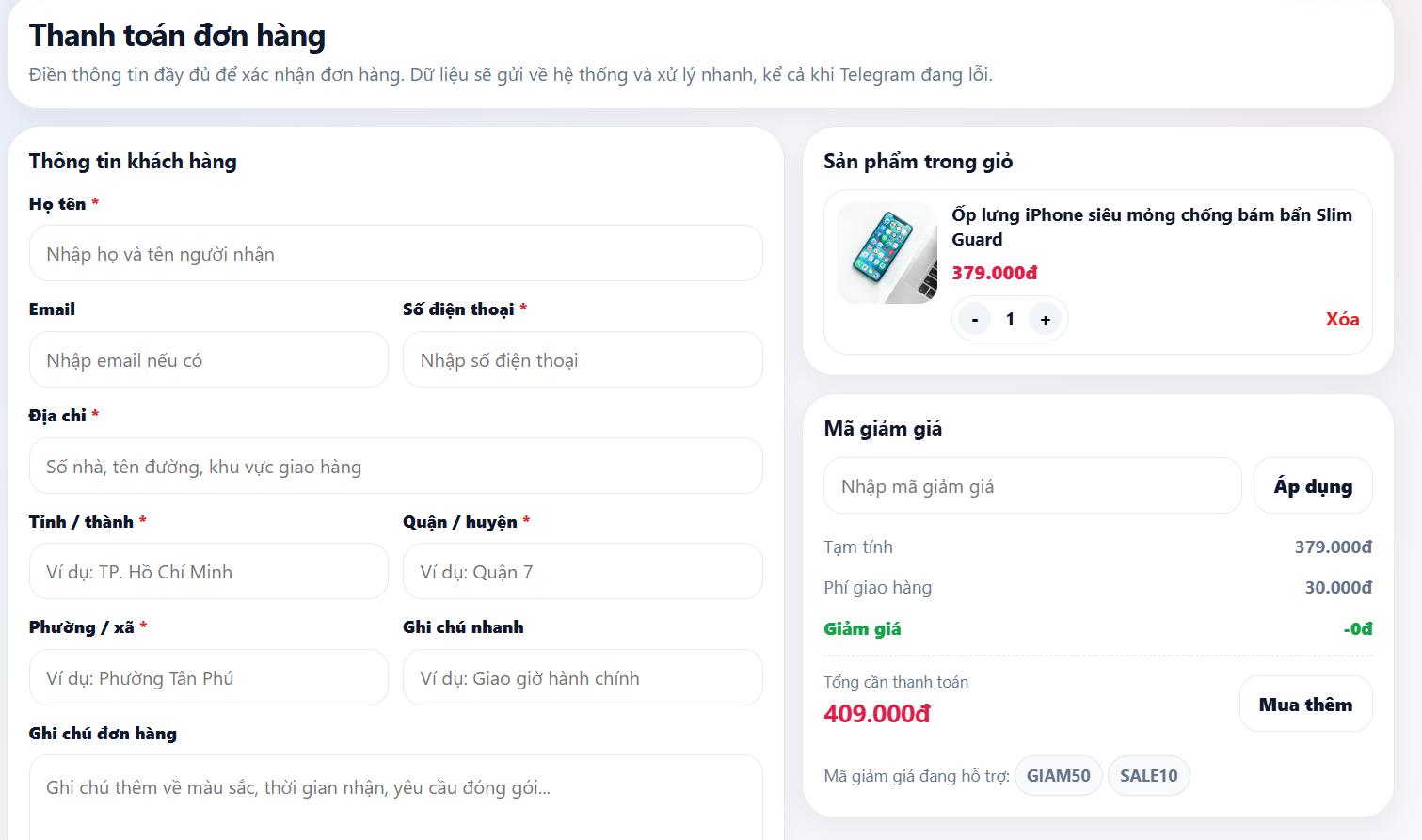Click the Thanh toán đơn hàng heading
Viewport: 1422px width, 840px height.
coord(176,35)
